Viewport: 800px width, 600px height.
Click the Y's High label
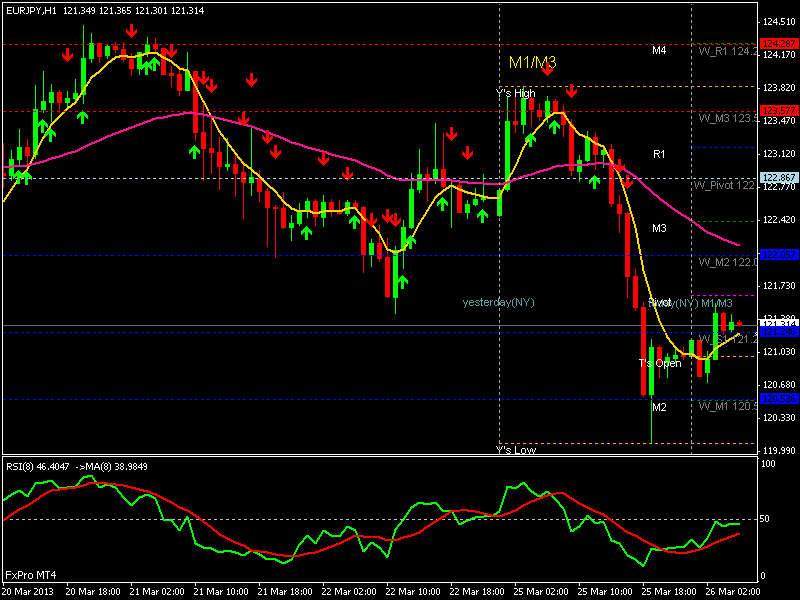[x=515, y=93]
